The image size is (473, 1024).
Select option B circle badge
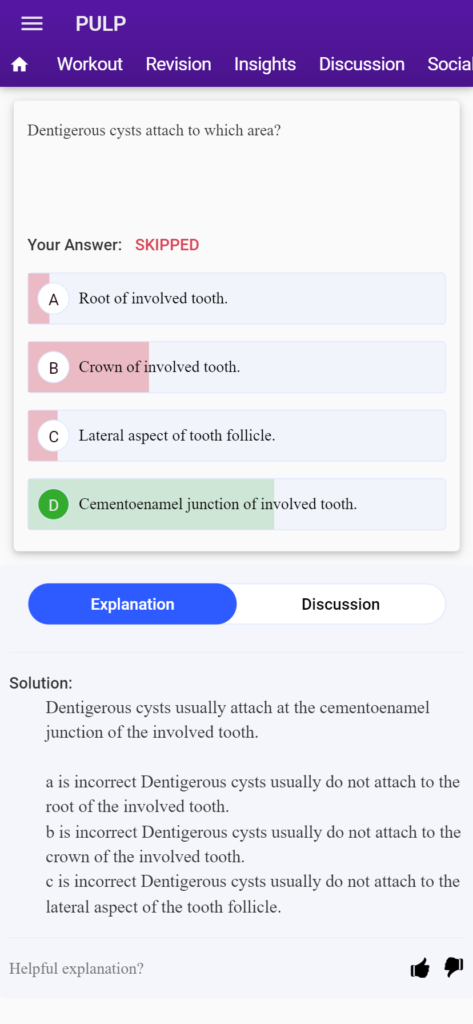pos(54,367)
